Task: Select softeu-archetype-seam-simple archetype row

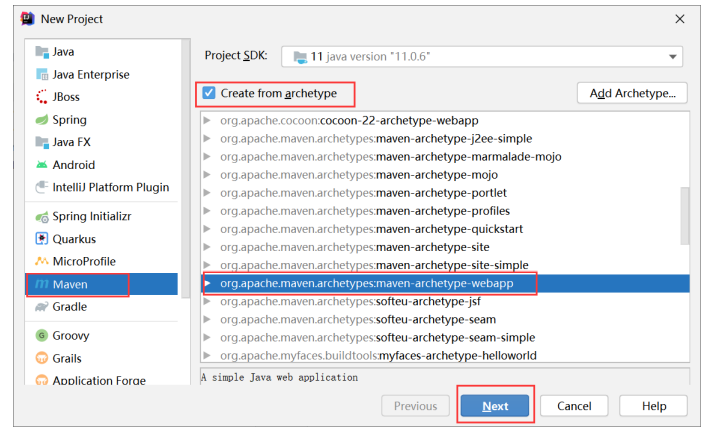Action: pyautogui.click(x=445, y=337)
